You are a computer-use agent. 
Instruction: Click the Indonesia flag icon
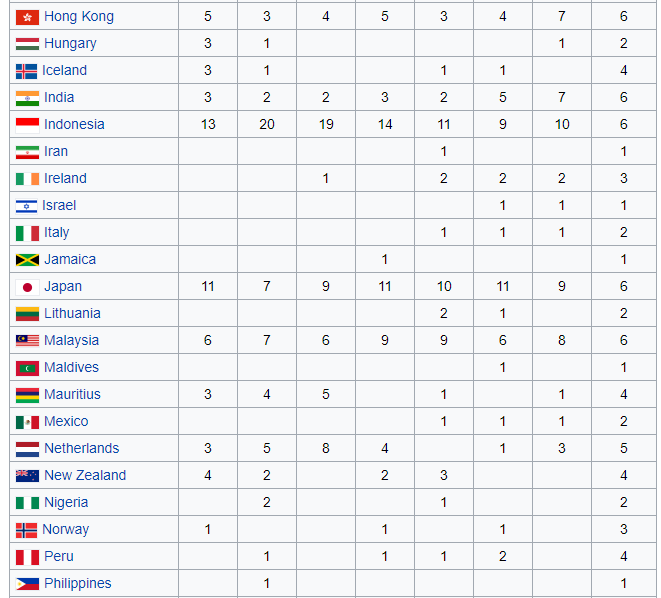pyautogui.click(x=27, y=125)
